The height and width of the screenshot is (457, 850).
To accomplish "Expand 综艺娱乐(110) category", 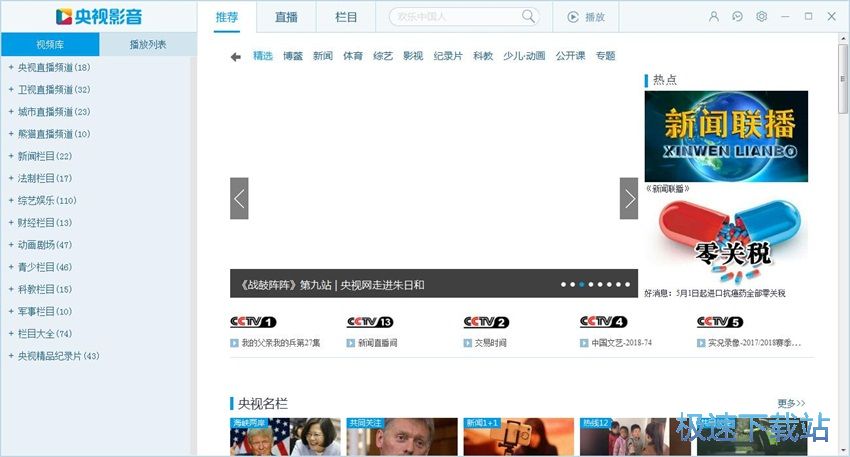I will (11, 201).
